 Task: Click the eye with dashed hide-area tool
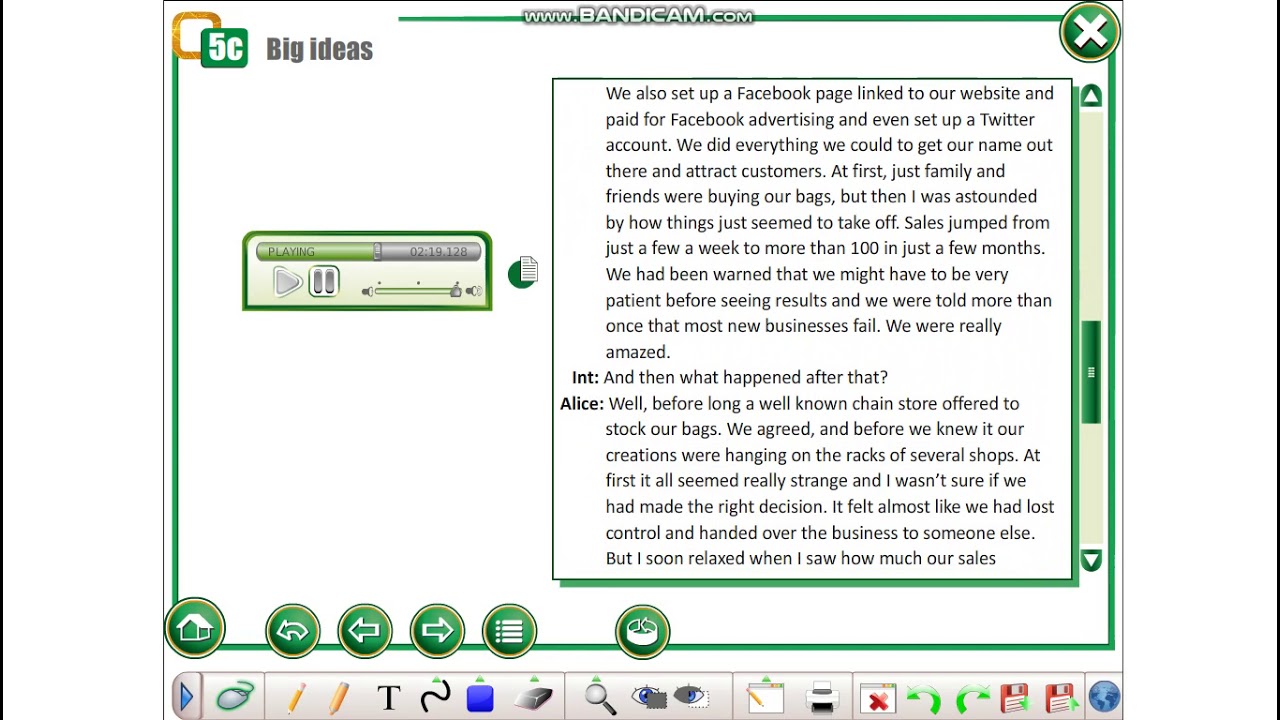tap(691, 697)
